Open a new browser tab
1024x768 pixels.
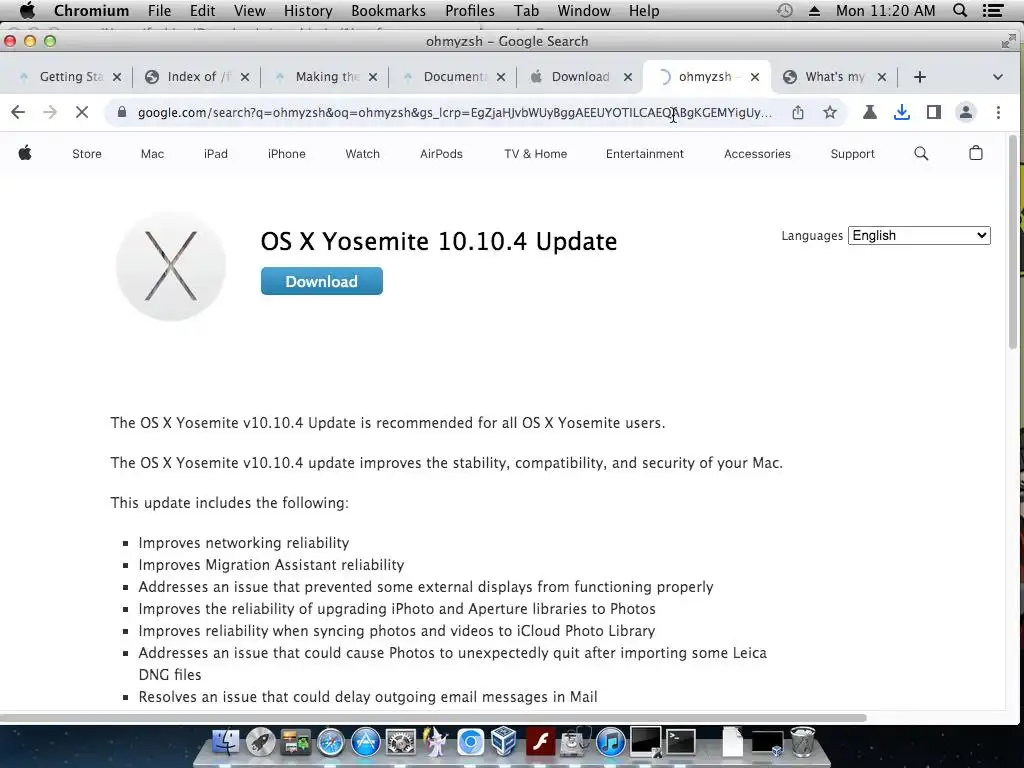pyautogui.click(x=920, y=77)
